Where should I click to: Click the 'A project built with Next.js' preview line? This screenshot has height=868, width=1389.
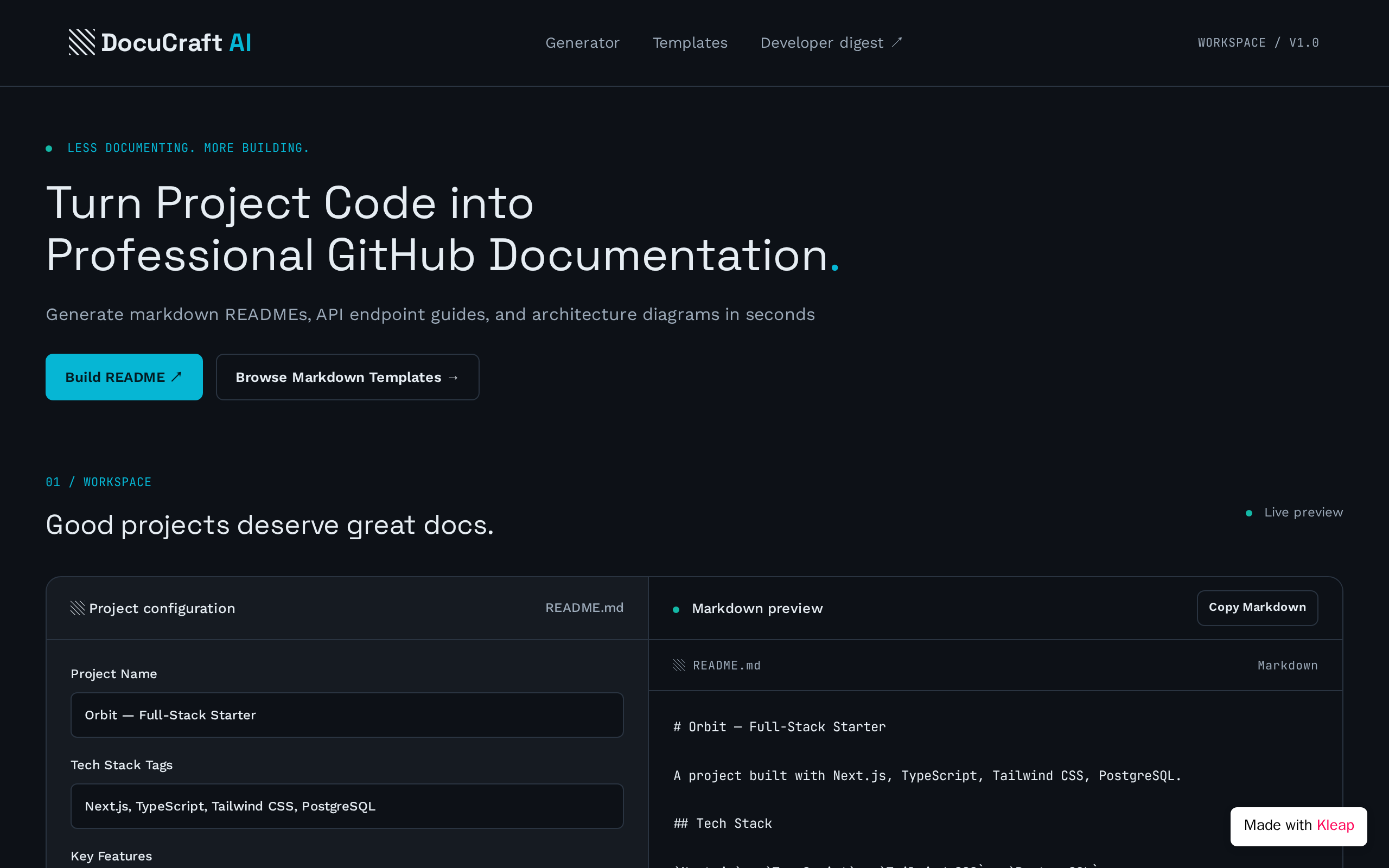tap(927, 776)
